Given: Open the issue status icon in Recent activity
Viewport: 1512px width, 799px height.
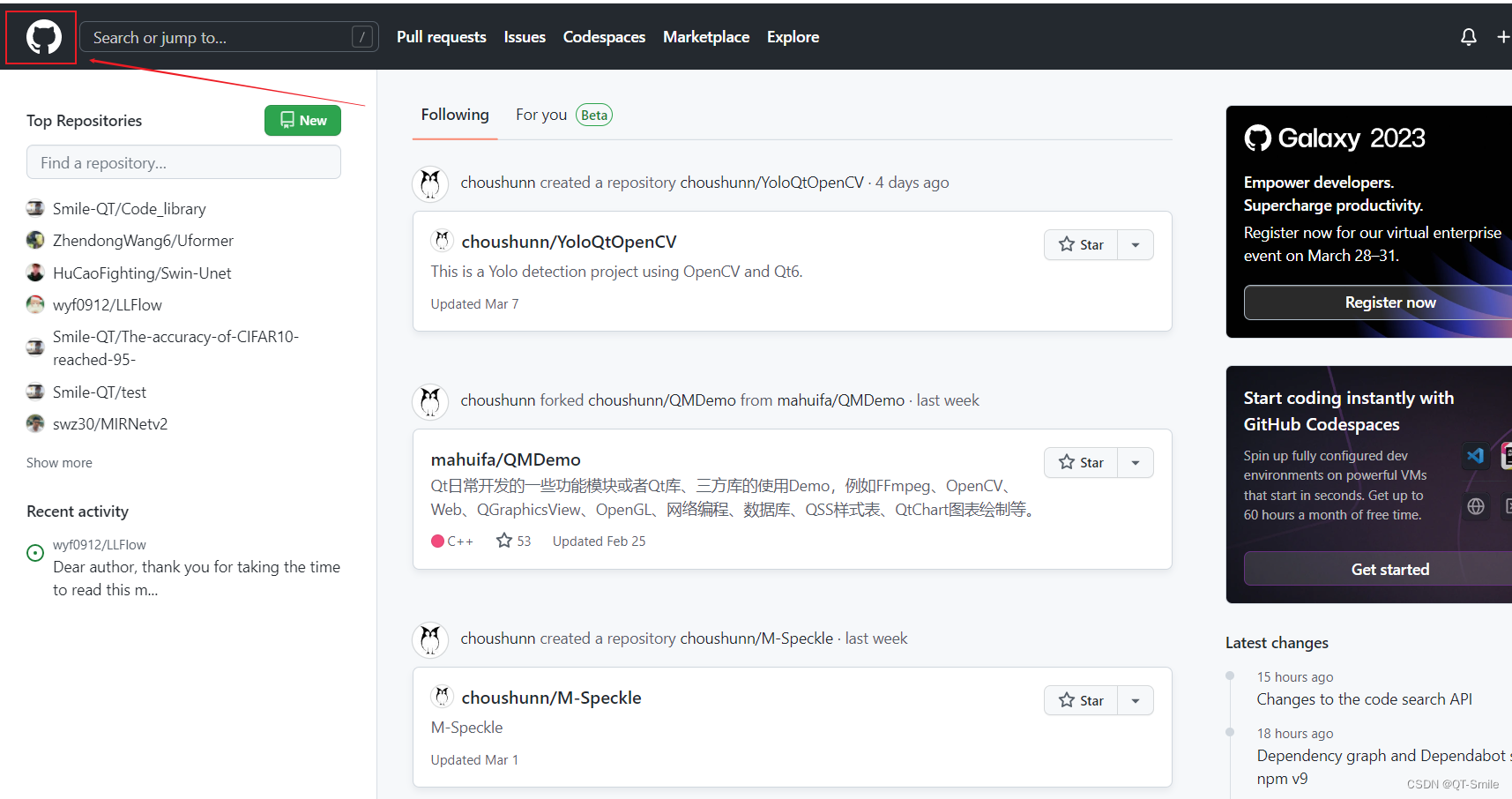Looking at the screenshot, I should coord(35,553).
